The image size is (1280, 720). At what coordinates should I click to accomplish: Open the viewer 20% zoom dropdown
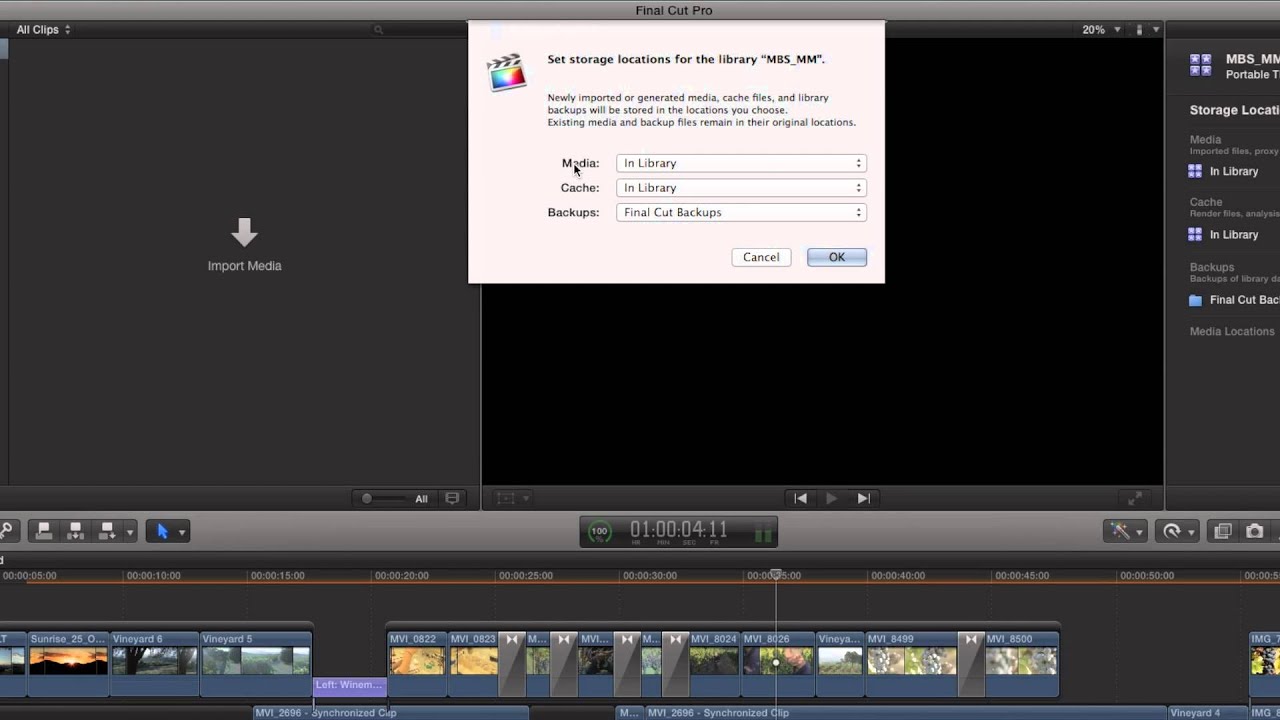tap(1101, 30)
